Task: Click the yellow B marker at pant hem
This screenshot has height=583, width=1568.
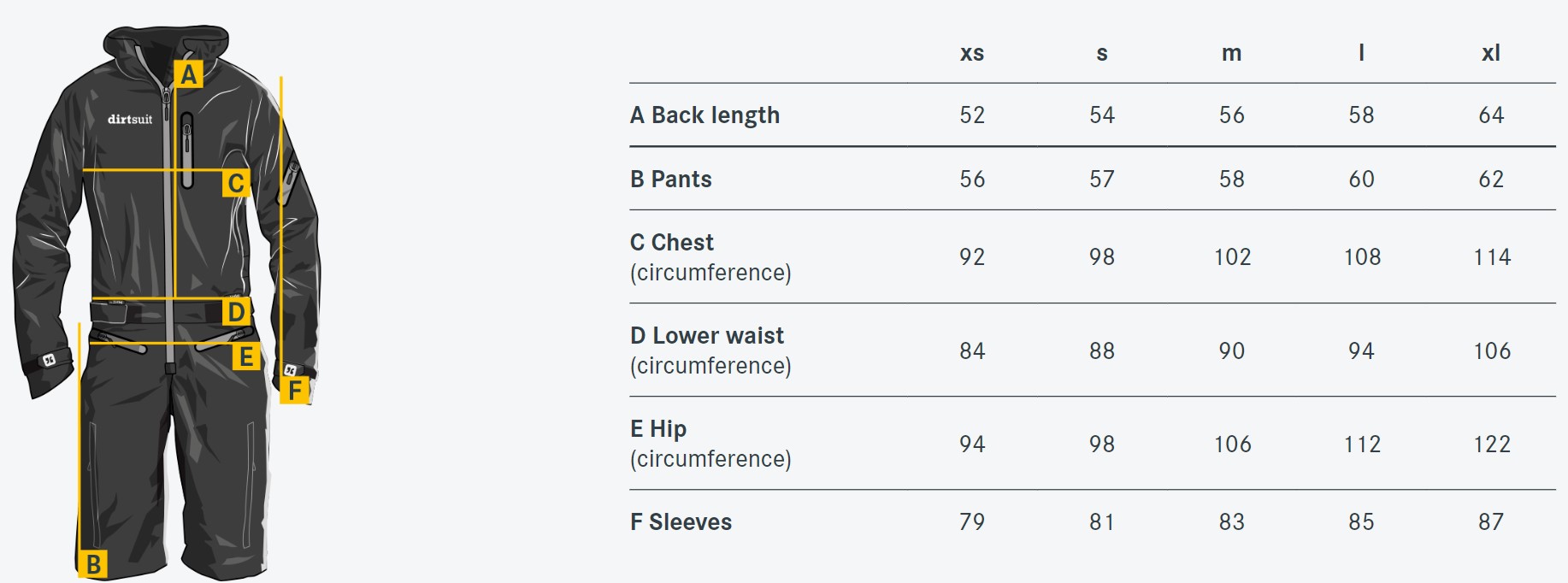Action: point(93,564)
